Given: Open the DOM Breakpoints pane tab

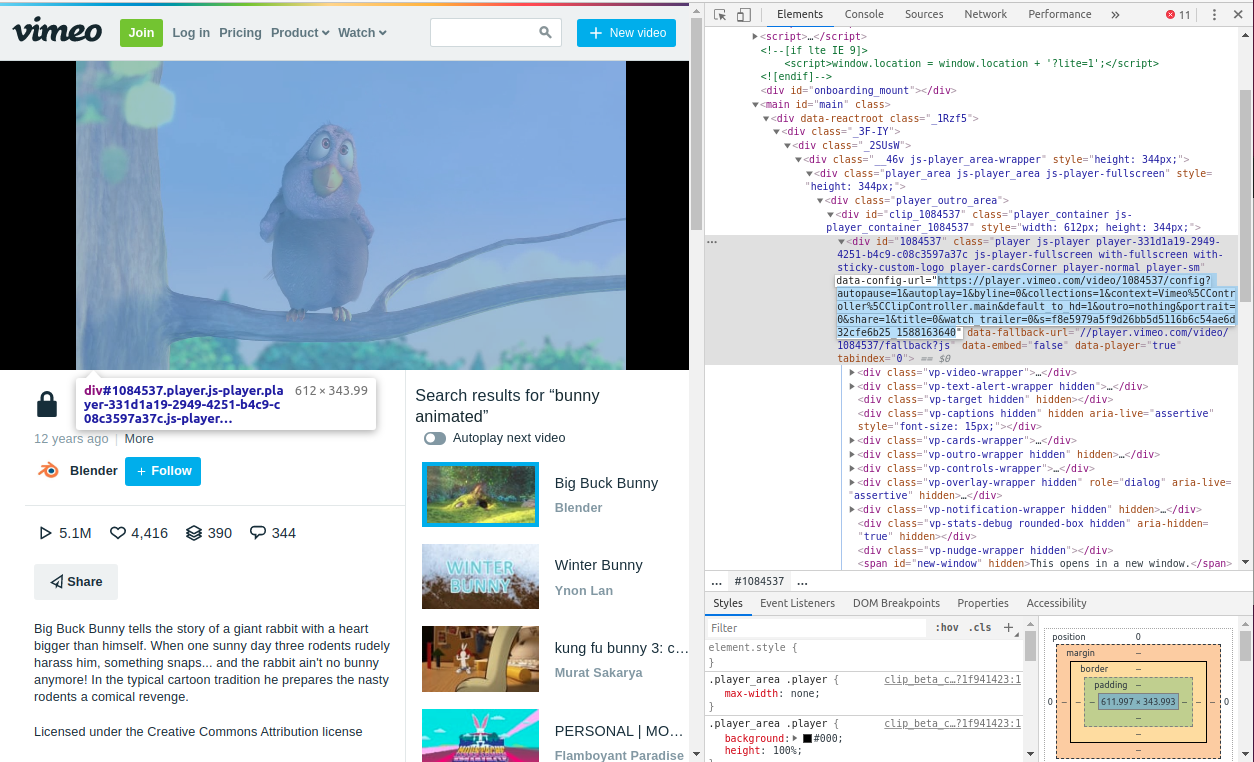Looking at the screenshot, I should 896,604.
